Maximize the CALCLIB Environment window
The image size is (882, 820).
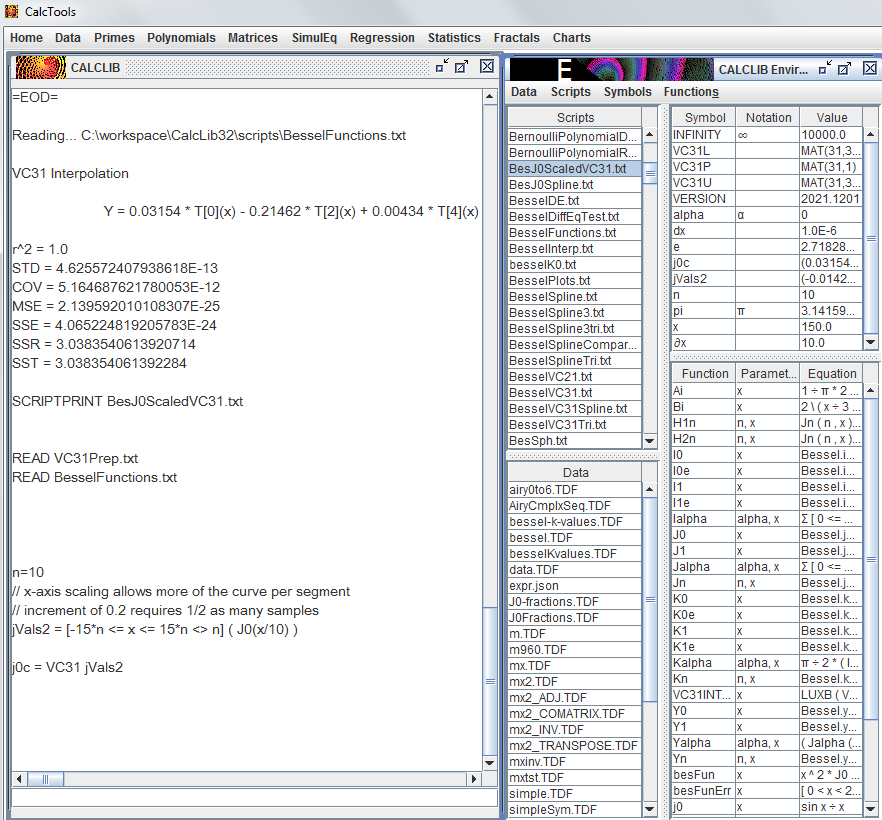click(844, 69)
